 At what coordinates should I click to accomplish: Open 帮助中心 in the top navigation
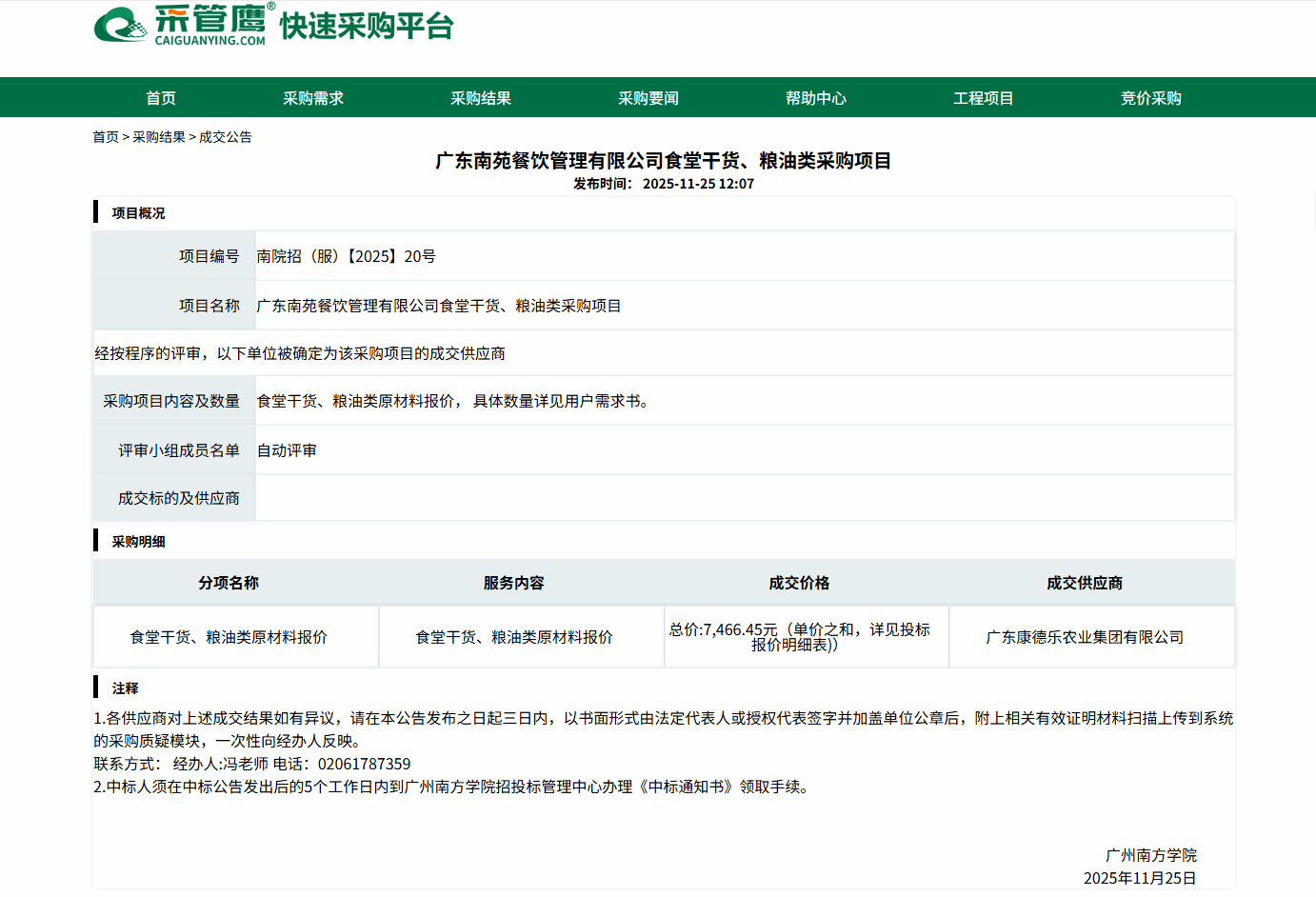[816, 98]
